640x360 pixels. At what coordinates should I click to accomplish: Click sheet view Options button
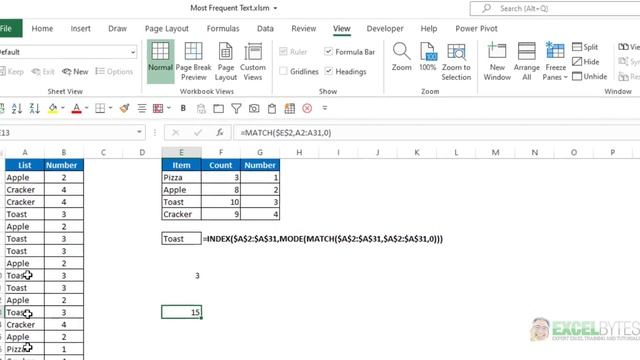tap(114, 71)
